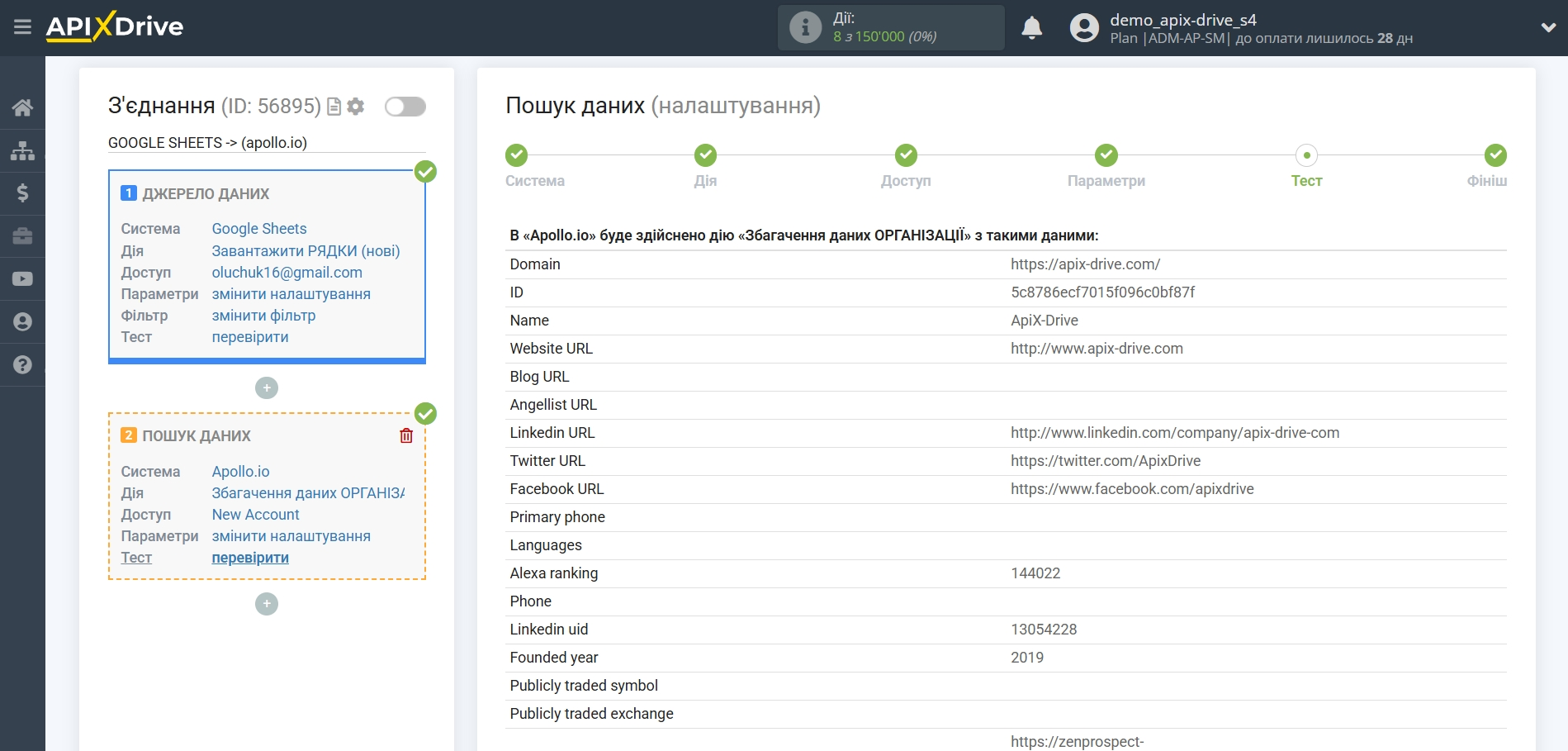Click перевірити link in ПОШУК ДАНИХ block

click(250, 558)
